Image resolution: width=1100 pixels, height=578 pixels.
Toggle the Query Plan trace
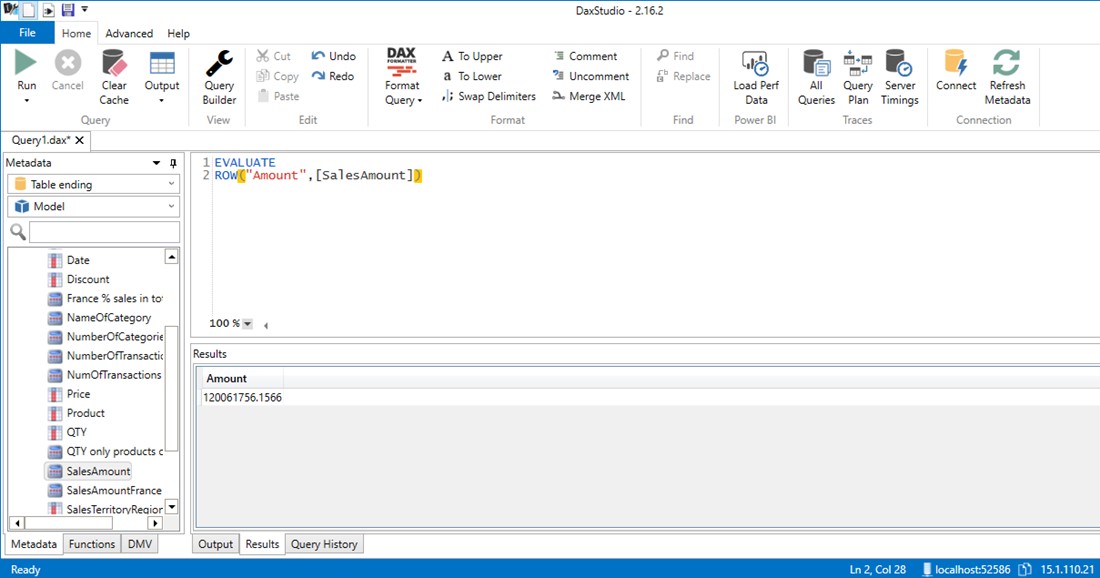coord(857,77)
